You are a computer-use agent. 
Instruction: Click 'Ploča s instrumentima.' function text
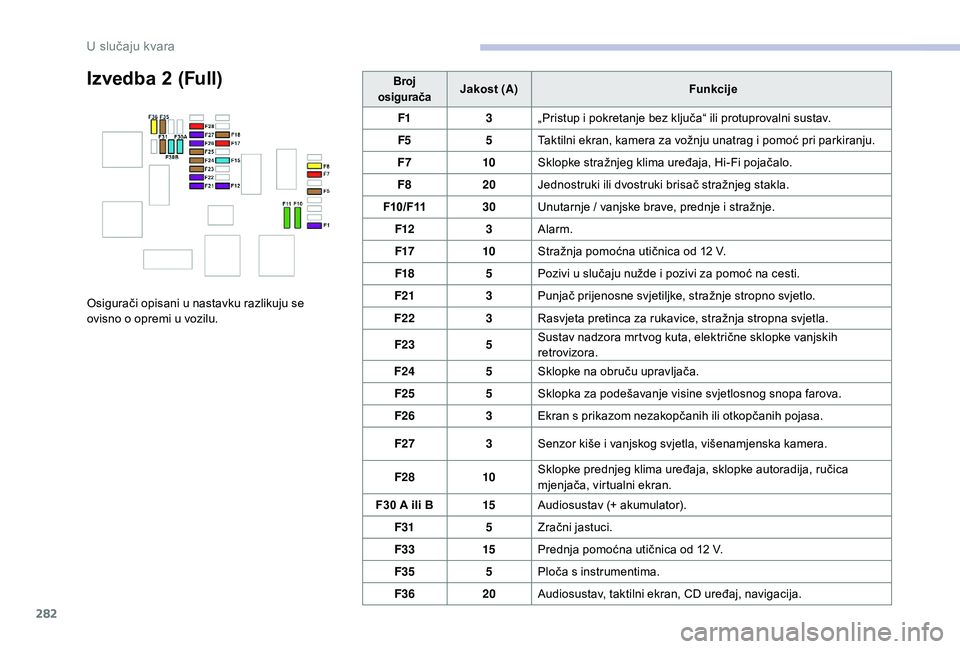598,572
